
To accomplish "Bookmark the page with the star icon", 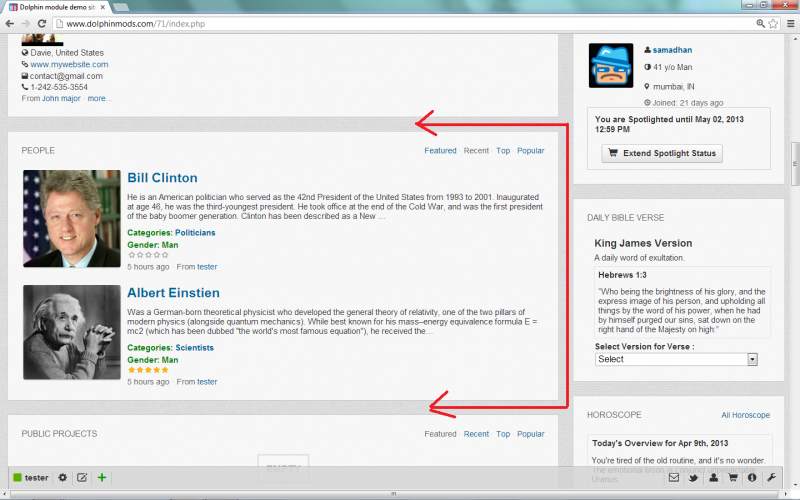I will coord(773,23).
